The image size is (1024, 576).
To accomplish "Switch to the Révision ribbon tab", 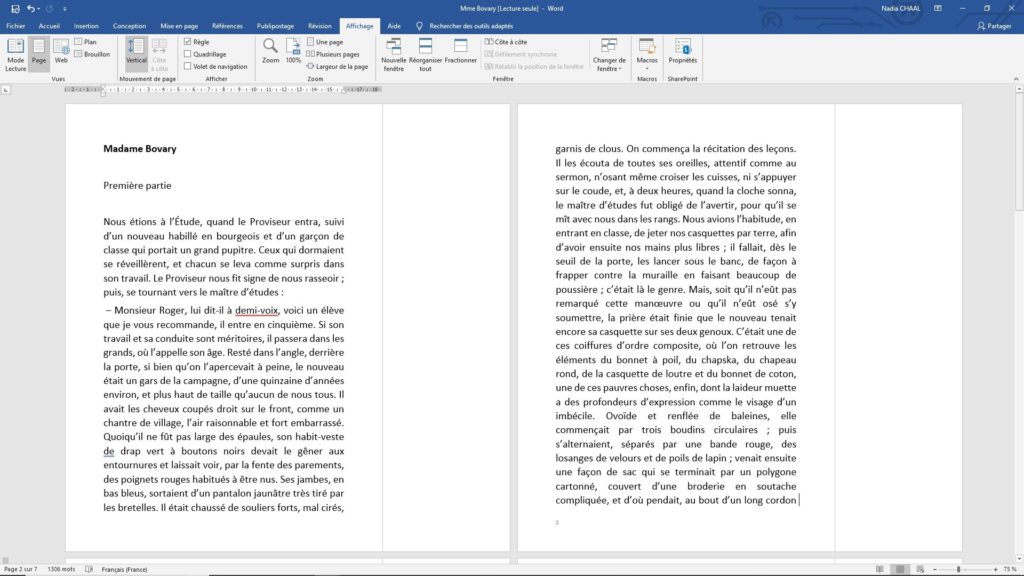I will pyautogui.click(x=318, y=26).
